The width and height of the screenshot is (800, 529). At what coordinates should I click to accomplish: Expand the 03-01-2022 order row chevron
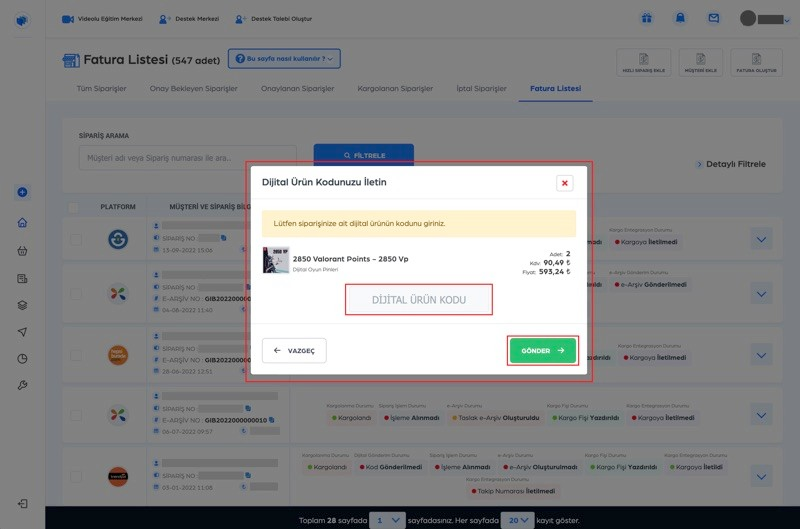coord(761,476)
